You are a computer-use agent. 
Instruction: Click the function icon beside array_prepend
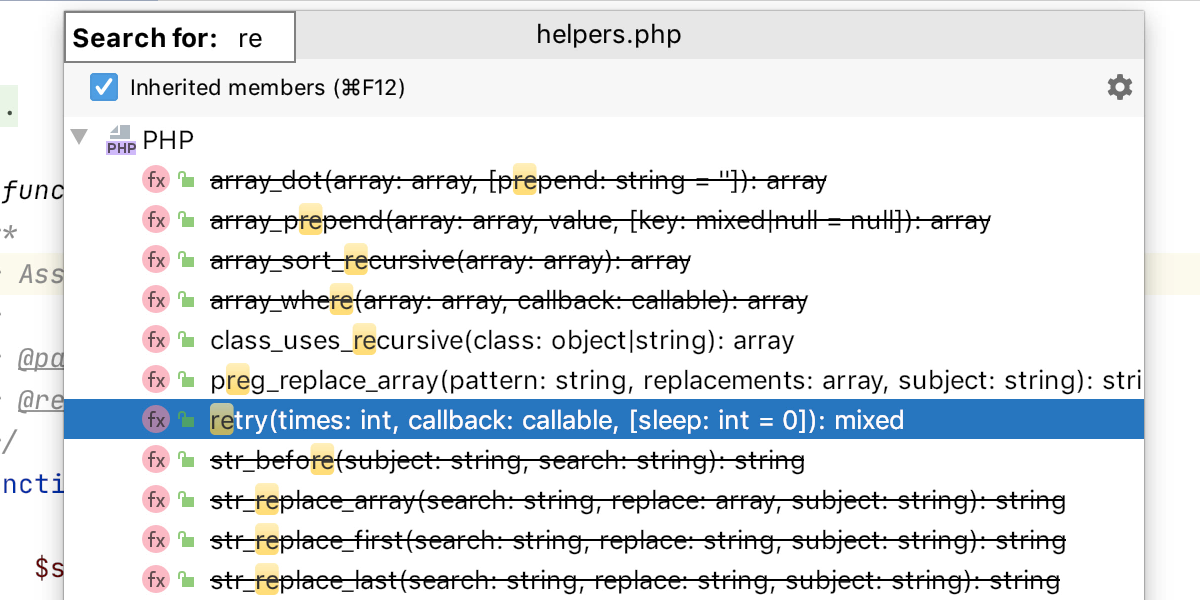click(156, 220)
